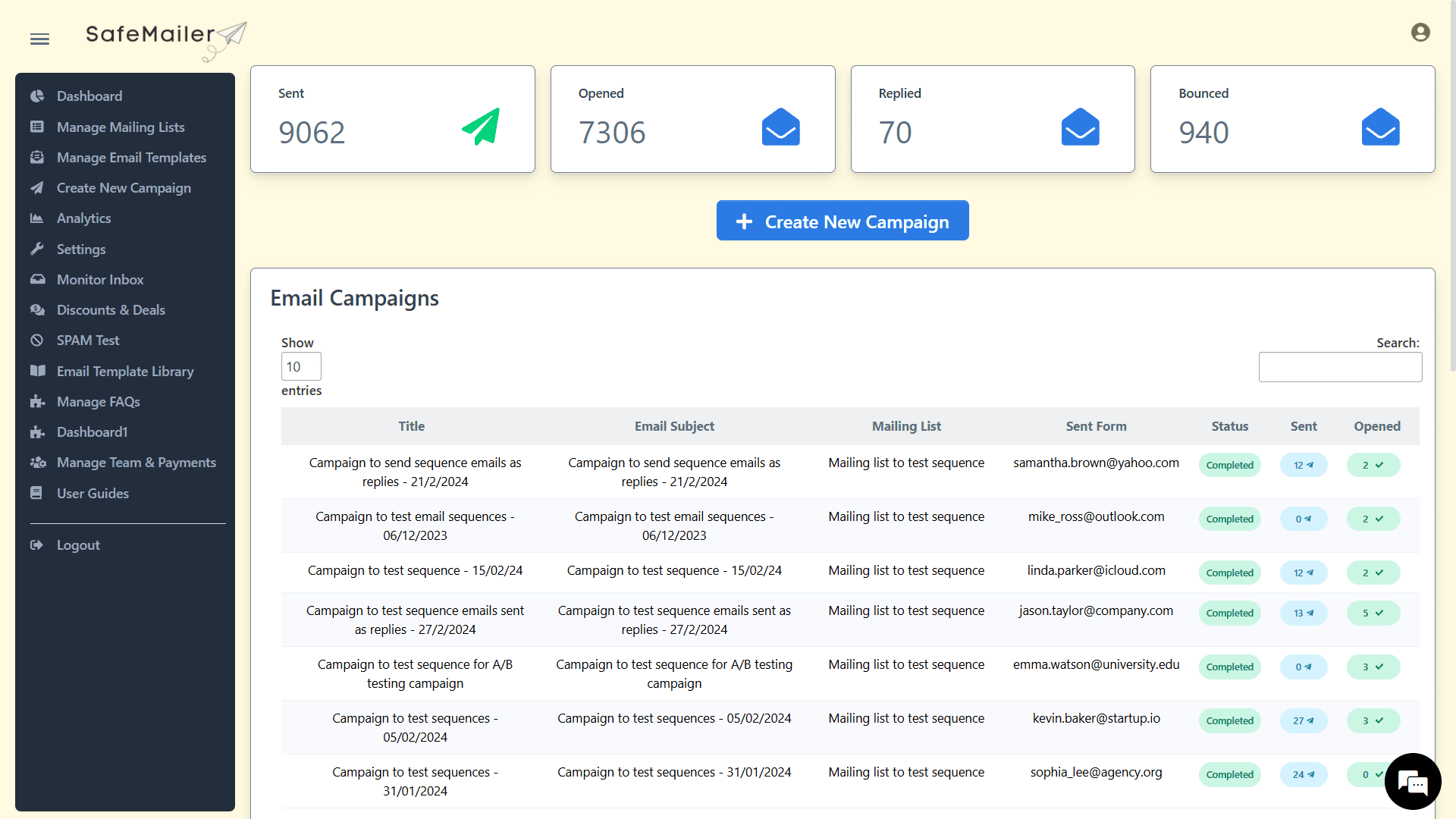The width and height of the screenshot is (1456, 819).
Task: Open Settings from the sidebar
Action: point(38,249)
